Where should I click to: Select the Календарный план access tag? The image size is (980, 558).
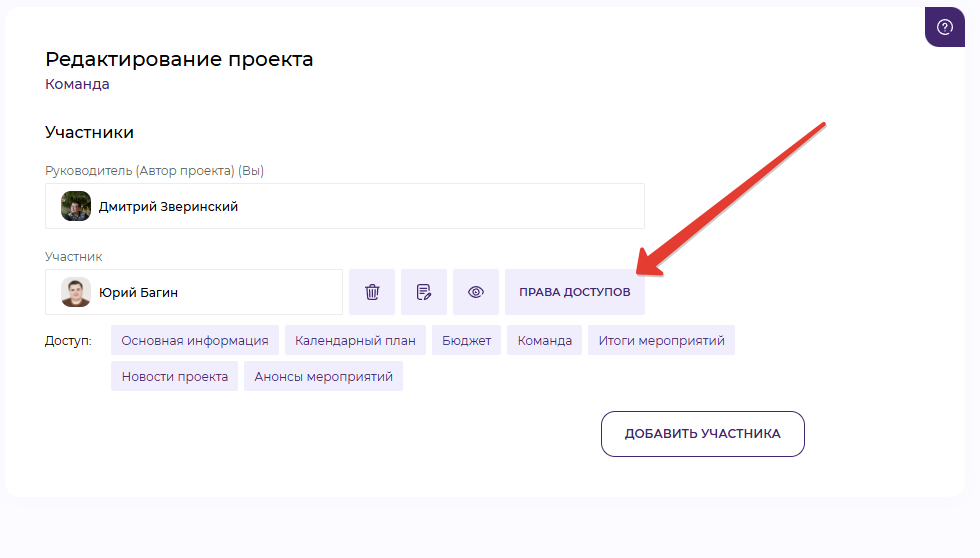coord(355,340)
